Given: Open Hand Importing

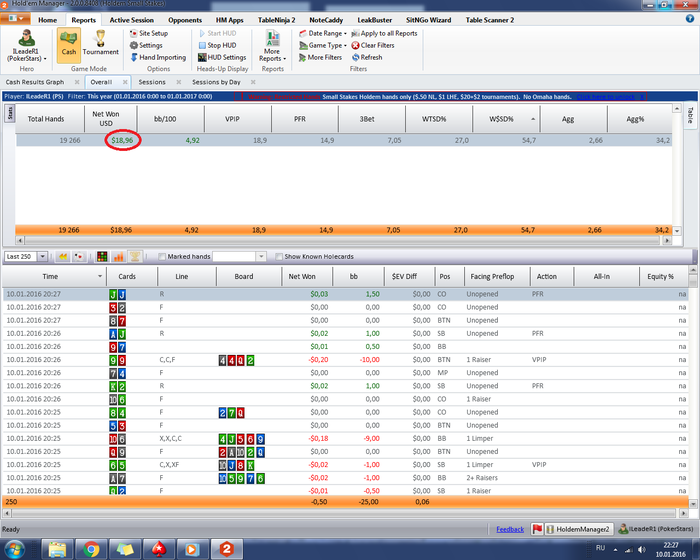Looking at the screenshot, I should (158, 57).
